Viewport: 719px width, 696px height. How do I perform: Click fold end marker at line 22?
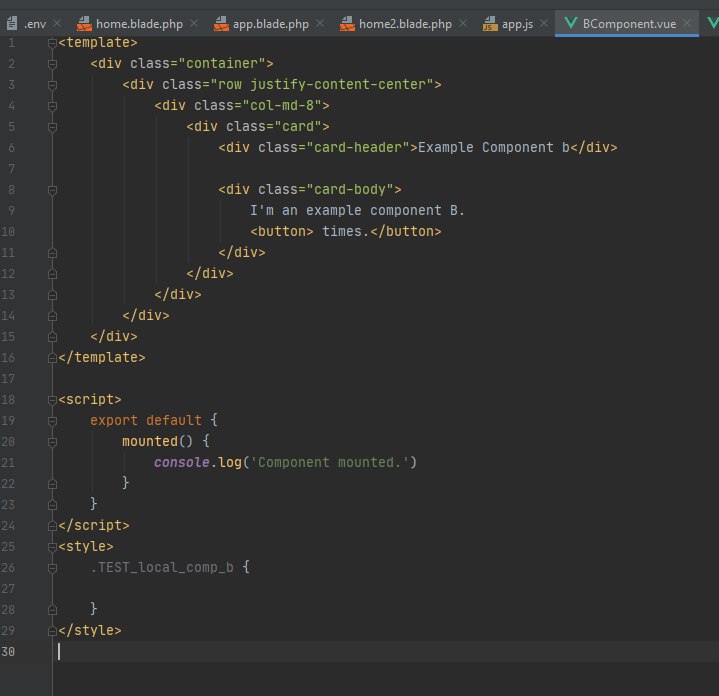[52, 484]
